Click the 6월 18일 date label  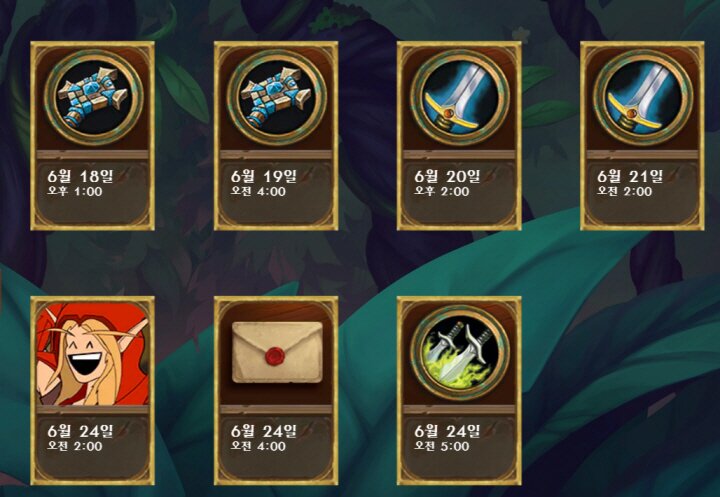[80, 176]
